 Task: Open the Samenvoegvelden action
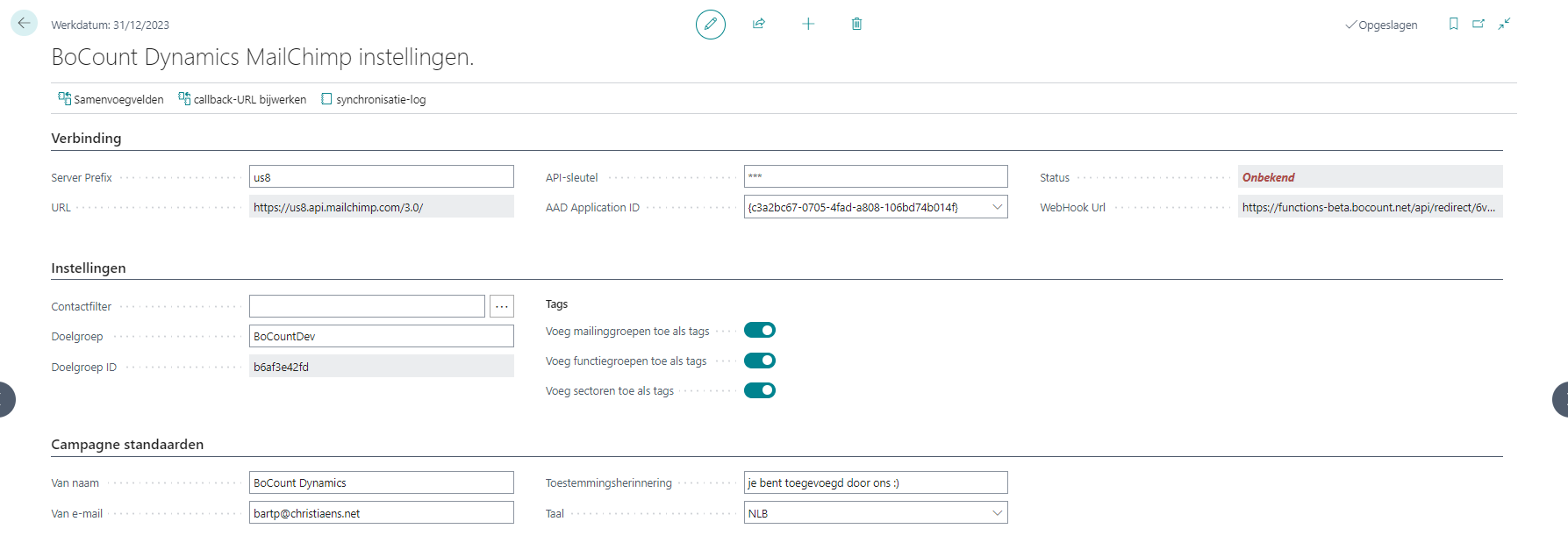pos(111,99)
